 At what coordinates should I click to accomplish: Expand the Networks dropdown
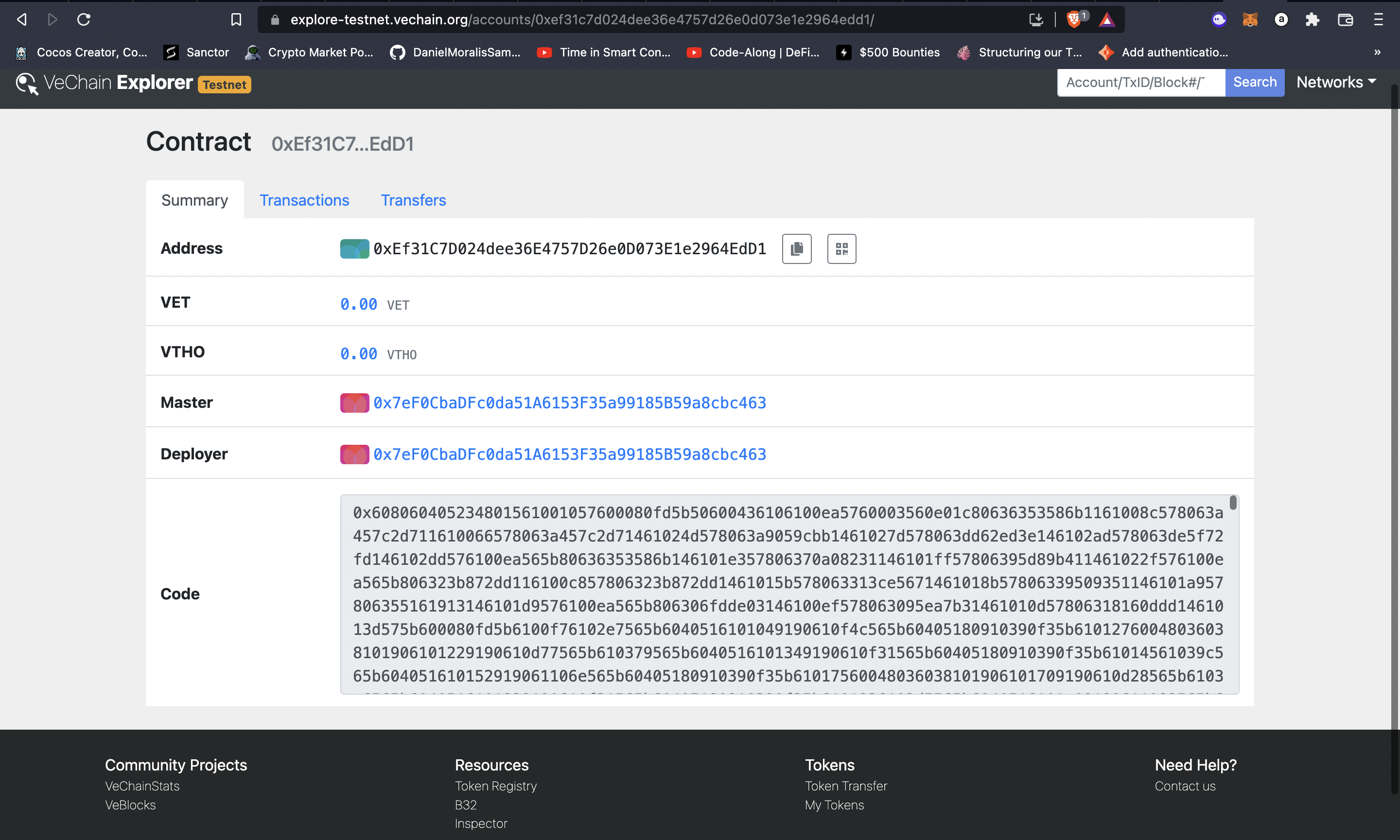(1336, 82)
